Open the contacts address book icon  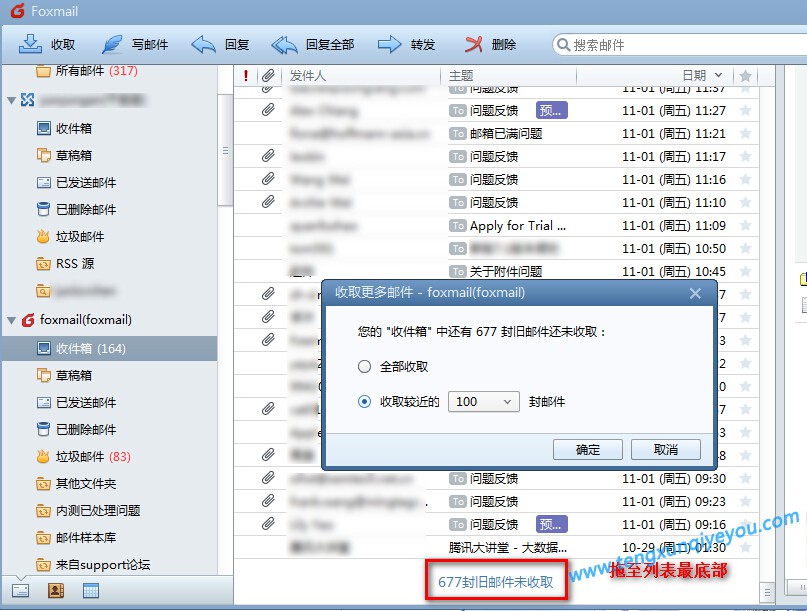click(x=56, y=590)
